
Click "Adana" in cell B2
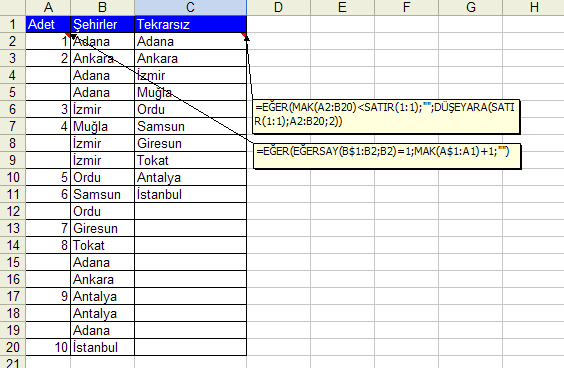(91, 41)
